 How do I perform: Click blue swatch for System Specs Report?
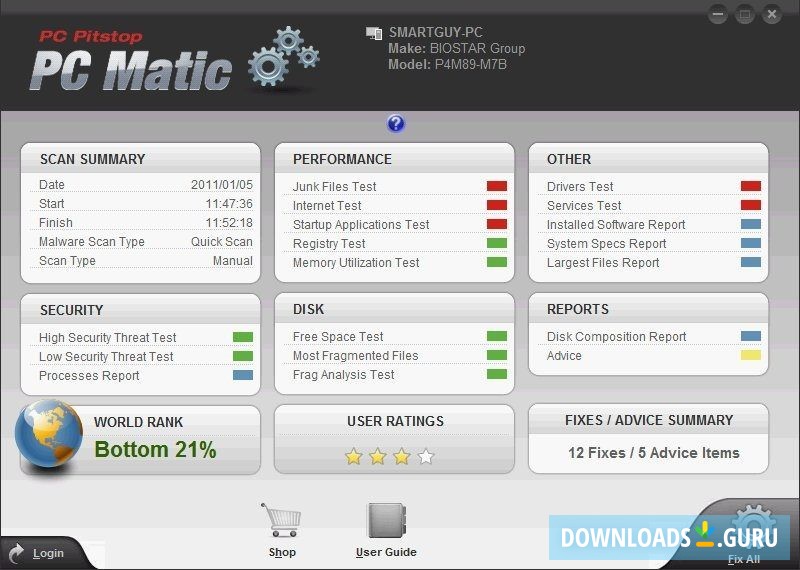tap(751, 243)
